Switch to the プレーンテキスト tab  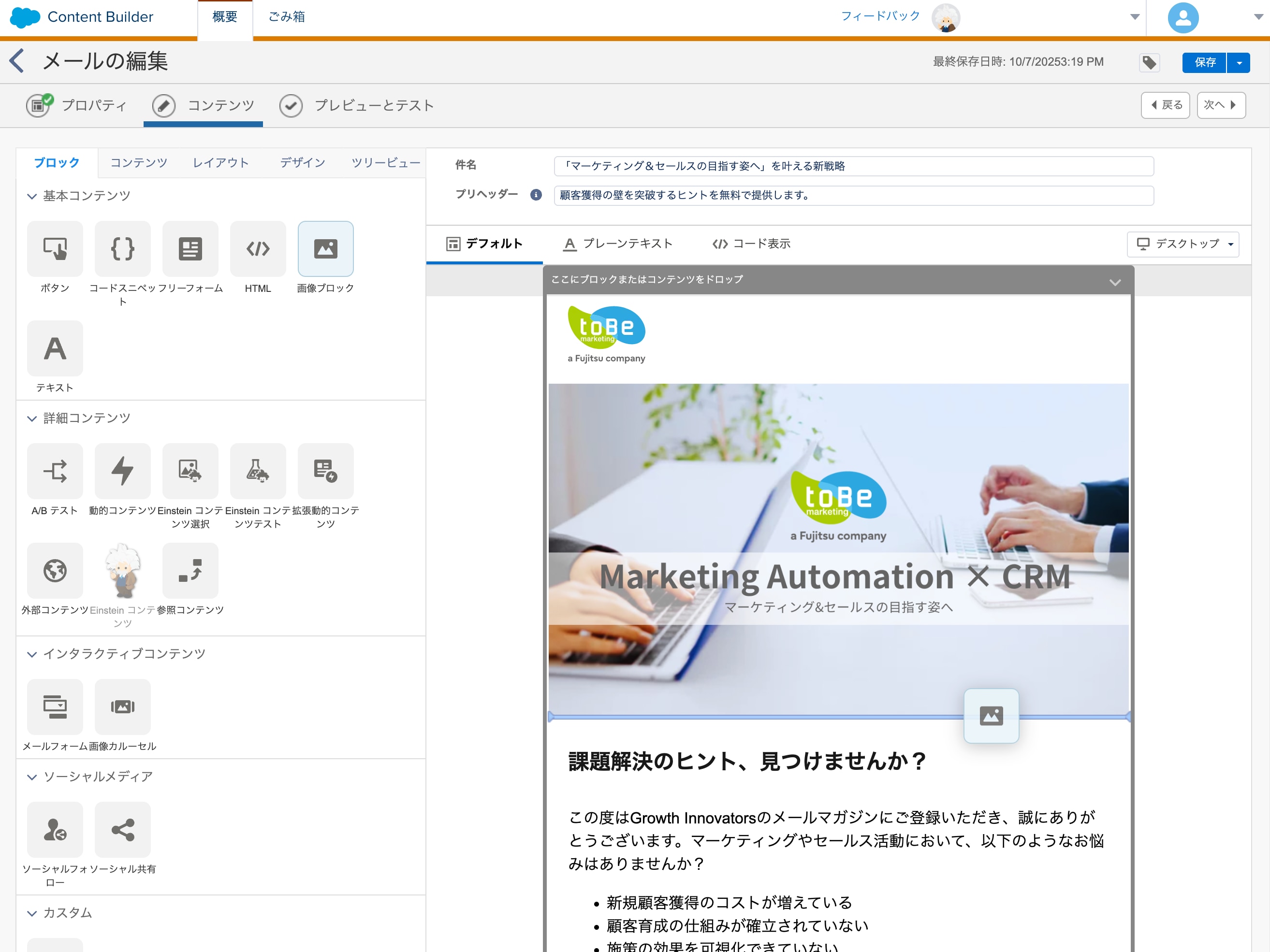[x=617, y=244]
